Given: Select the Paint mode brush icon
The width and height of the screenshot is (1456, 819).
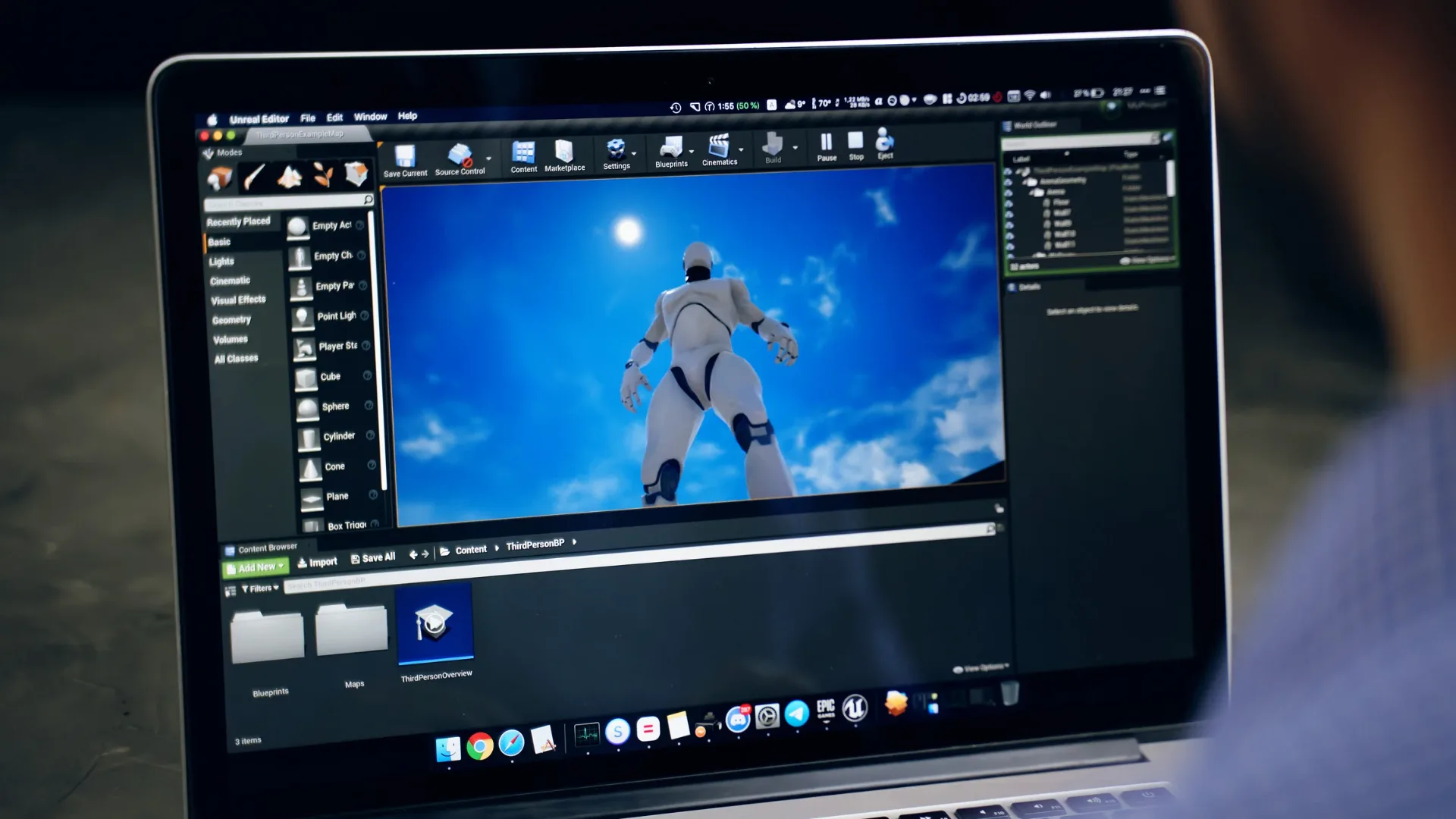Looking at the screenshot, I should [254, 177].
